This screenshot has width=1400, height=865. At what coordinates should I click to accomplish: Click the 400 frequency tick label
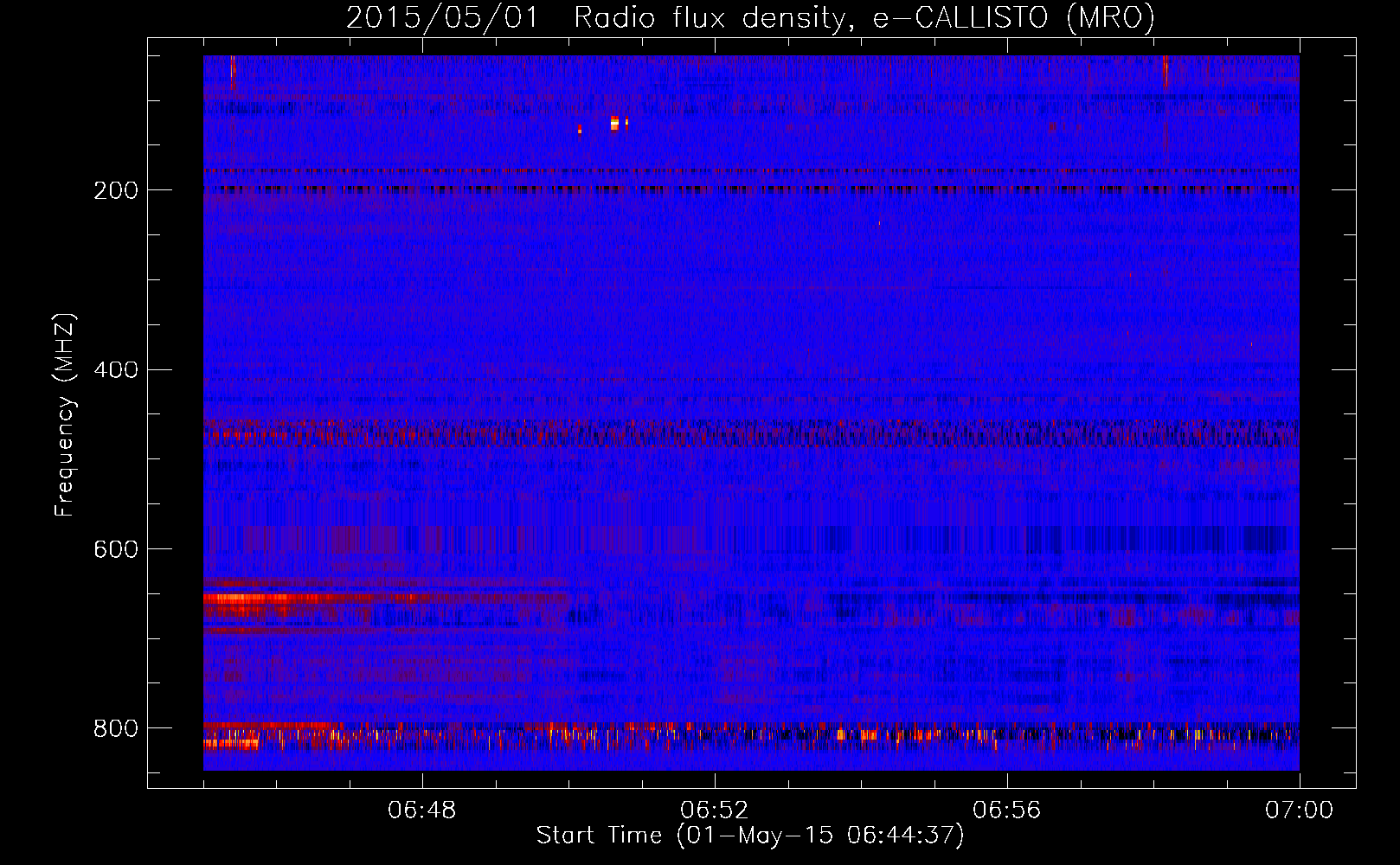[x=116, y=370]
